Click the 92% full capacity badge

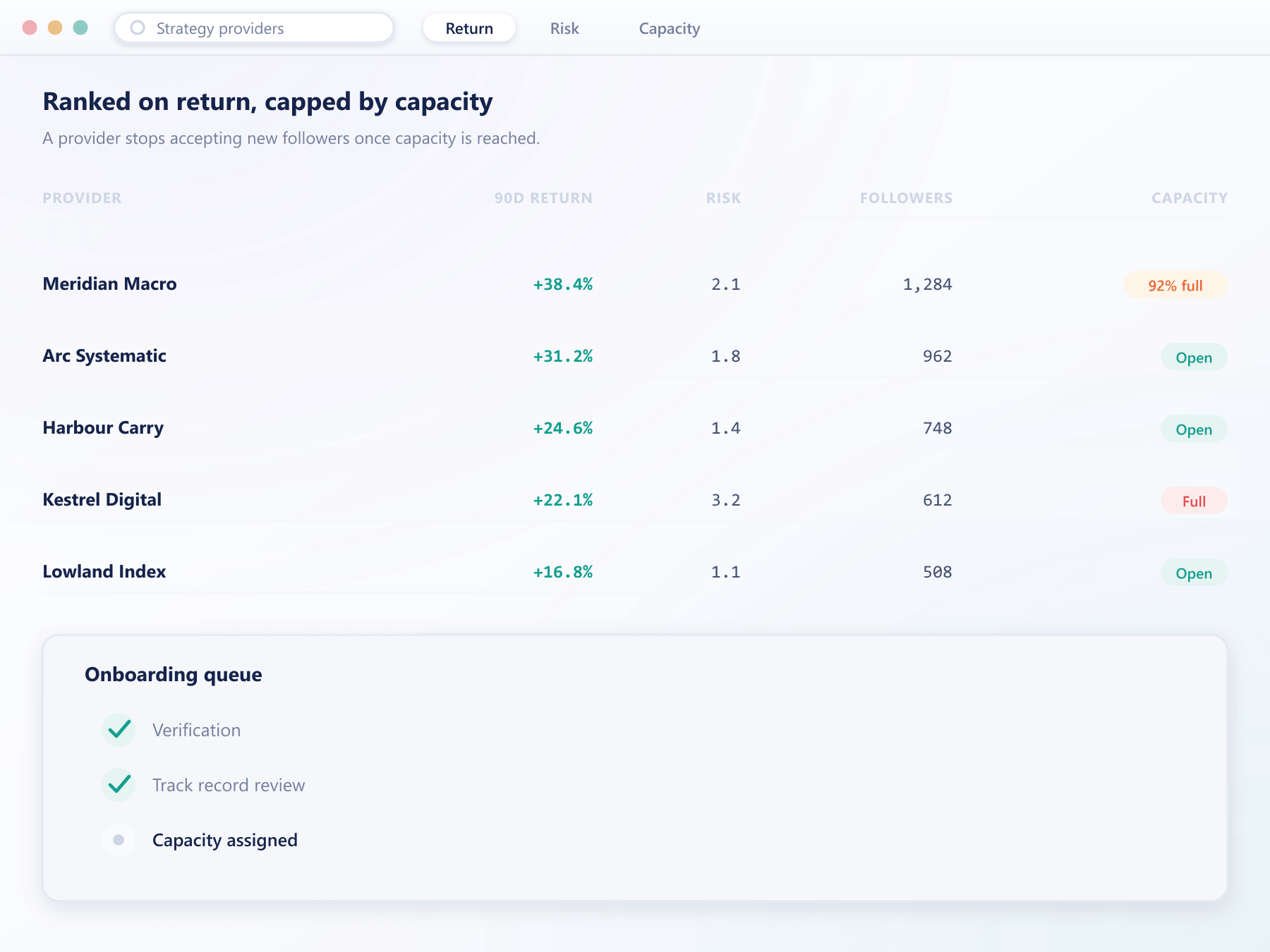(x=1175, y=285)
